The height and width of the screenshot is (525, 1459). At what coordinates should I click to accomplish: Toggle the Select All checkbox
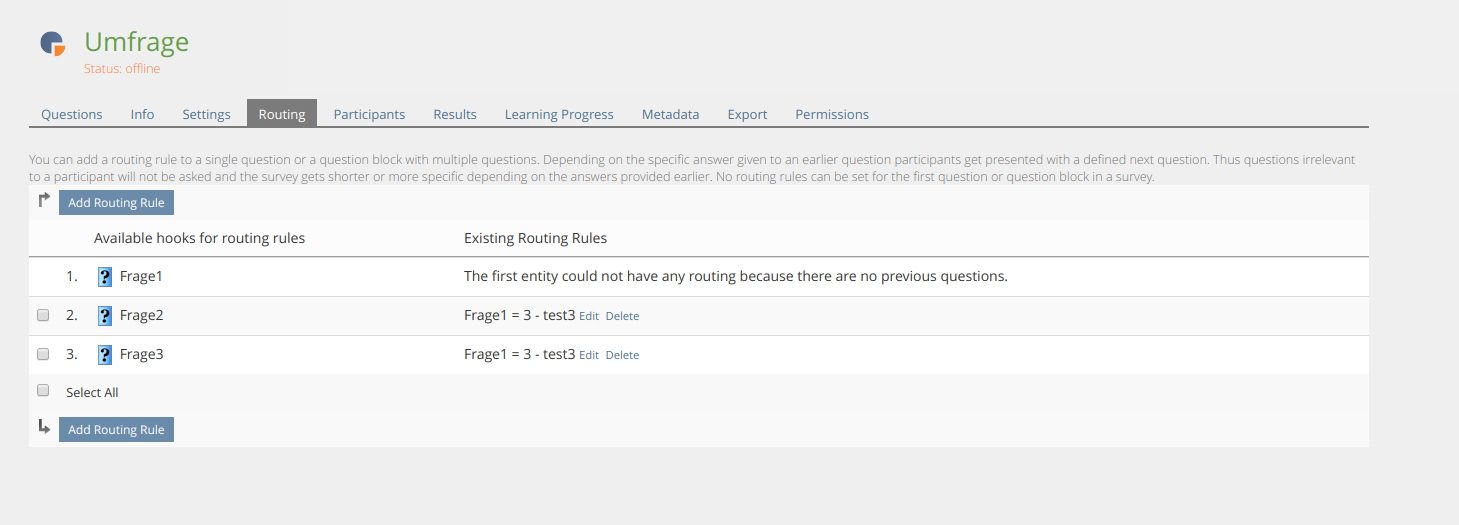43,391
